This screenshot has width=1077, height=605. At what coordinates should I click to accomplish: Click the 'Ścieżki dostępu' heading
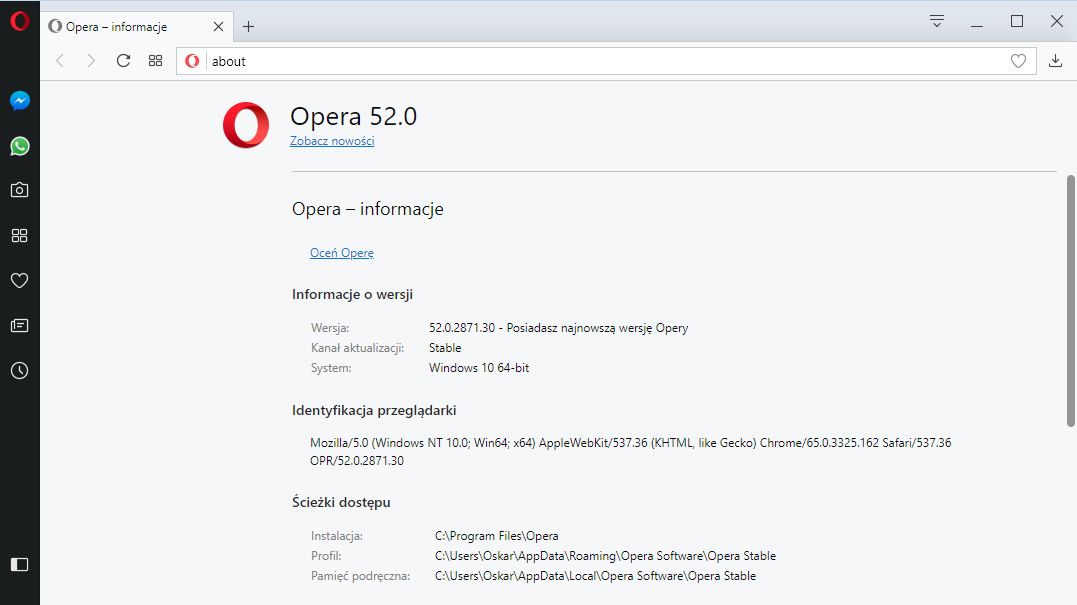pyautogui.click(x=341, y=502)
